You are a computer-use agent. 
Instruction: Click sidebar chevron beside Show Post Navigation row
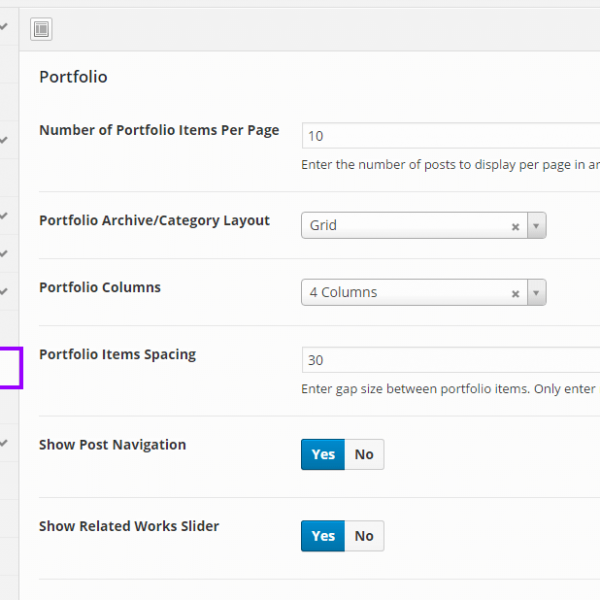pos(5,441)
